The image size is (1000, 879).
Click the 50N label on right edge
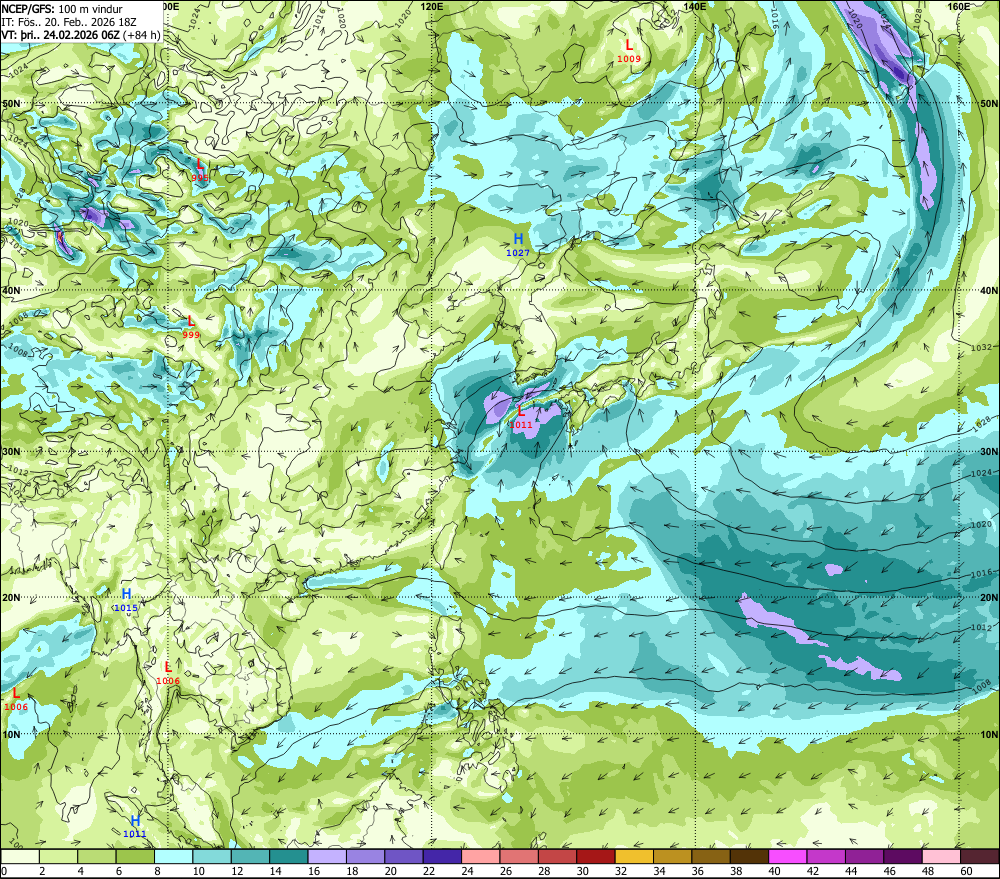click(989, 104)
